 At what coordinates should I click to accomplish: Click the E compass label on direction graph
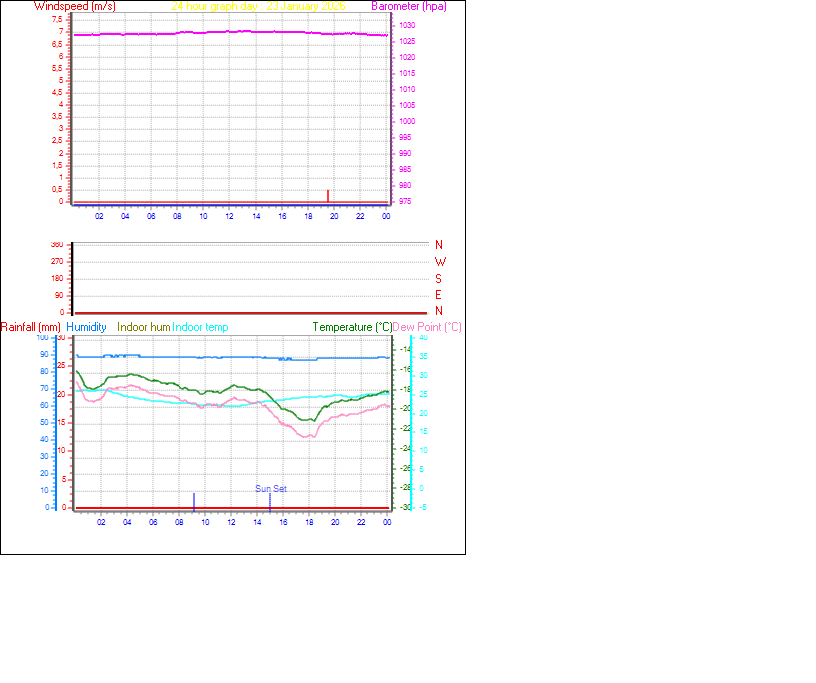(436, 296)
